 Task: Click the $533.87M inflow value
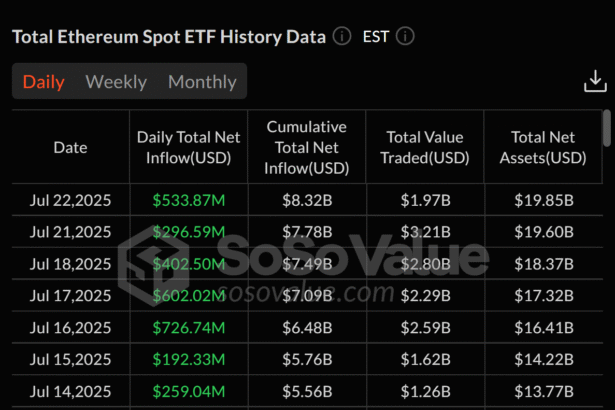189,200
